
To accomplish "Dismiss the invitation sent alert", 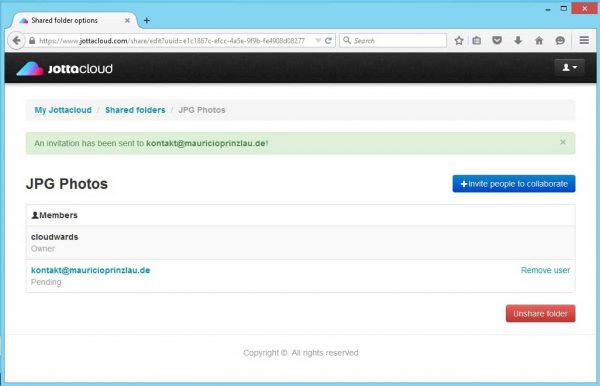I will pos(562,142).
